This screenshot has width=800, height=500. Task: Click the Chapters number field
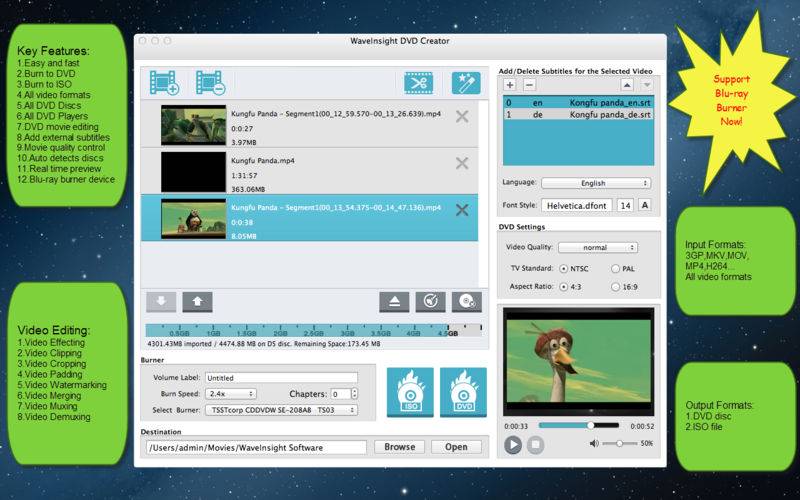pyautogui.click(x=340, y=394)
